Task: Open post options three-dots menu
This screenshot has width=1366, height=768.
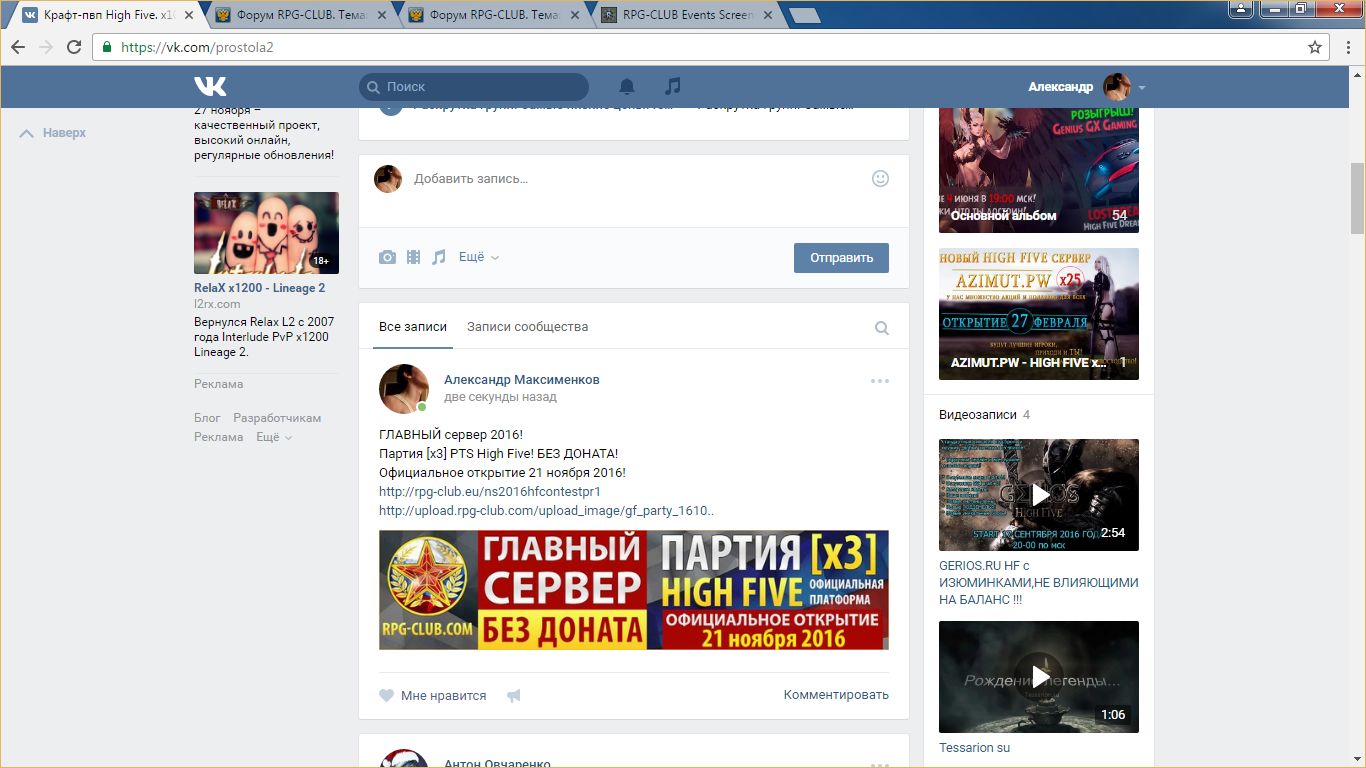Action: [x=880, y=381]
